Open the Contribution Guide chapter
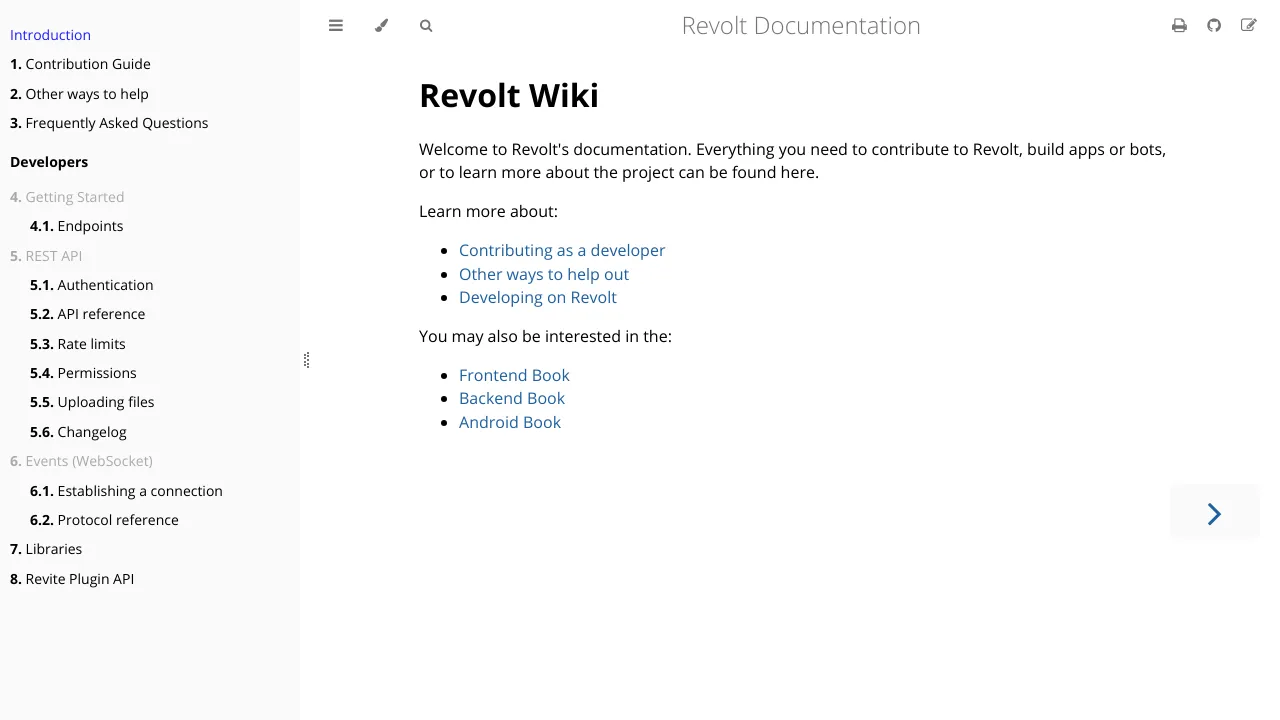The height and width of the screenshot is (720, 1280). point(80,64)
